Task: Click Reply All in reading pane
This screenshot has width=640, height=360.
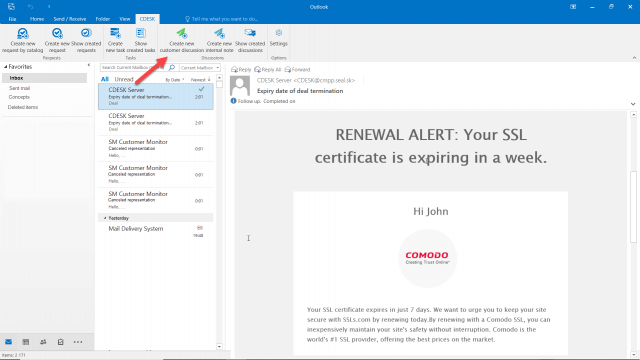Action: tap(268, 69)
